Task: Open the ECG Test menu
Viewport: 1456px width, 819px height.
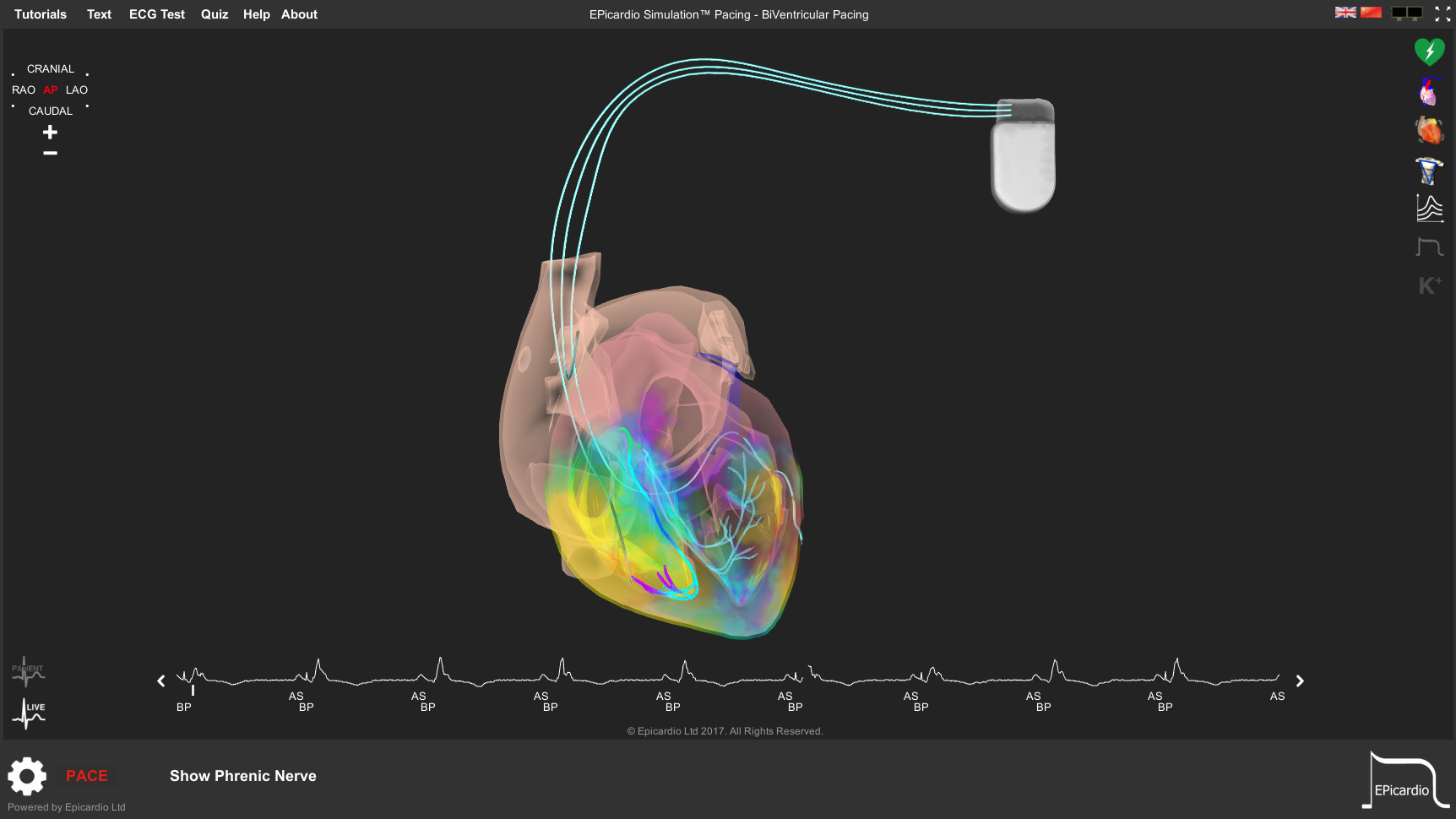Action: [x=156, y=14]
